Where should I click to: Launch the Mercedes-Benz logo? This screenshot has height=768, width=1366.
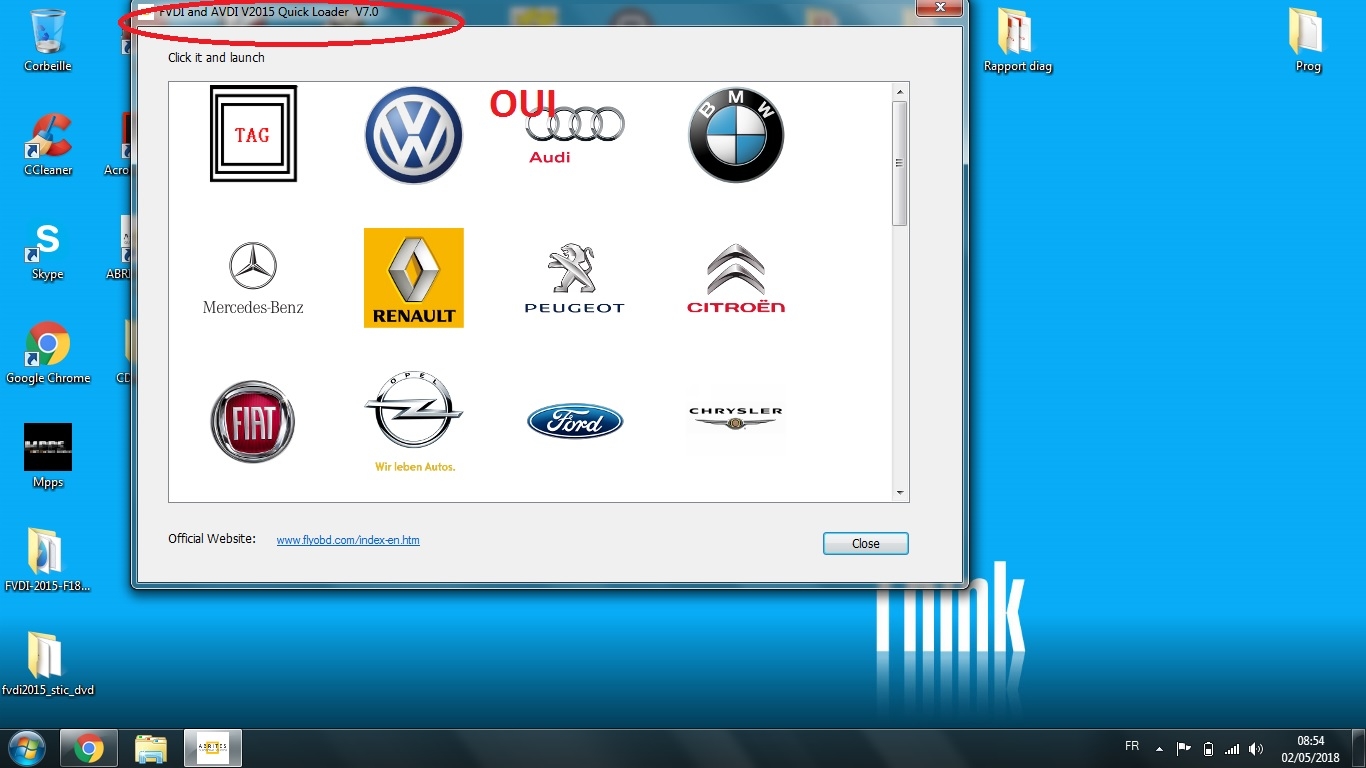pos(253,278)
